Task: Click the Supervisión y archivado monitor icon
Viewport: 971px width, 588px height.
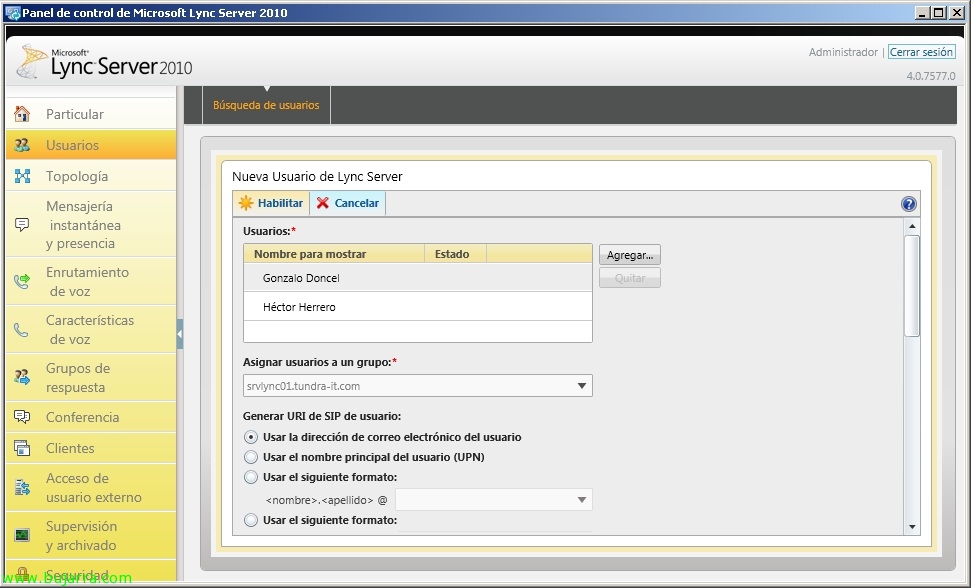Action: click(x=22, y=535)
